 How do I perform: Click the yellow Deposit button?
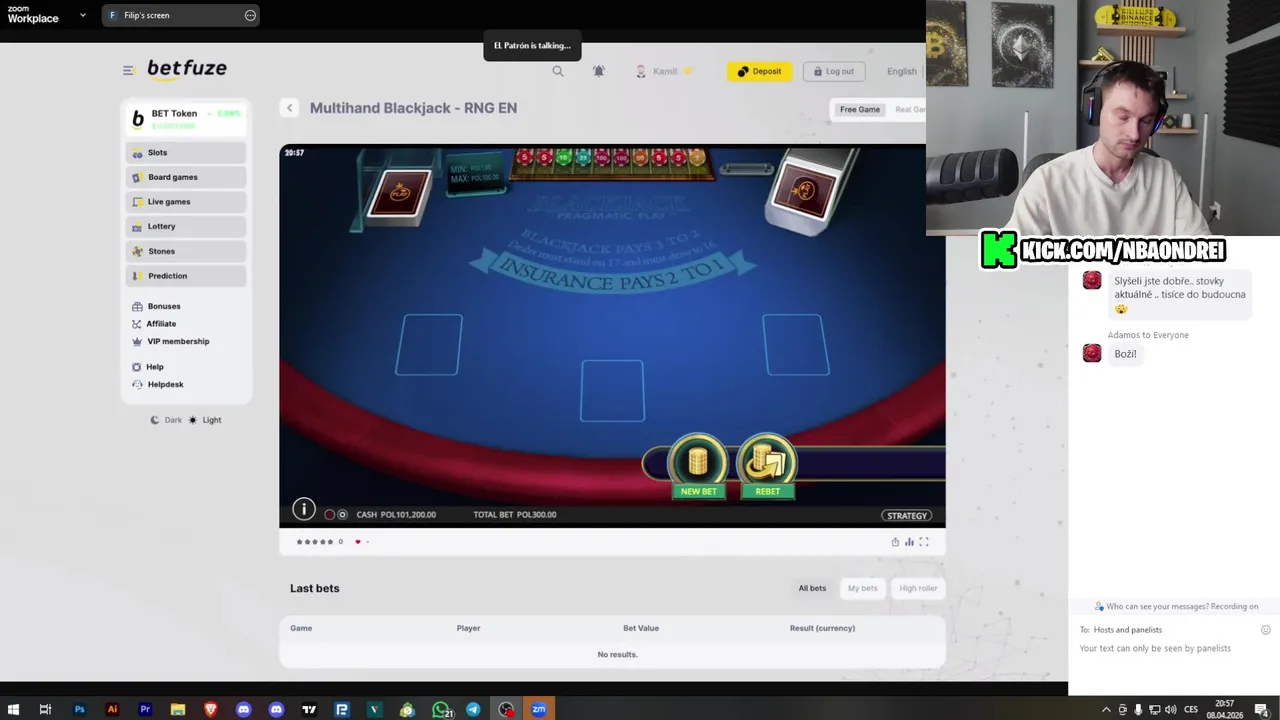(760, 71)
